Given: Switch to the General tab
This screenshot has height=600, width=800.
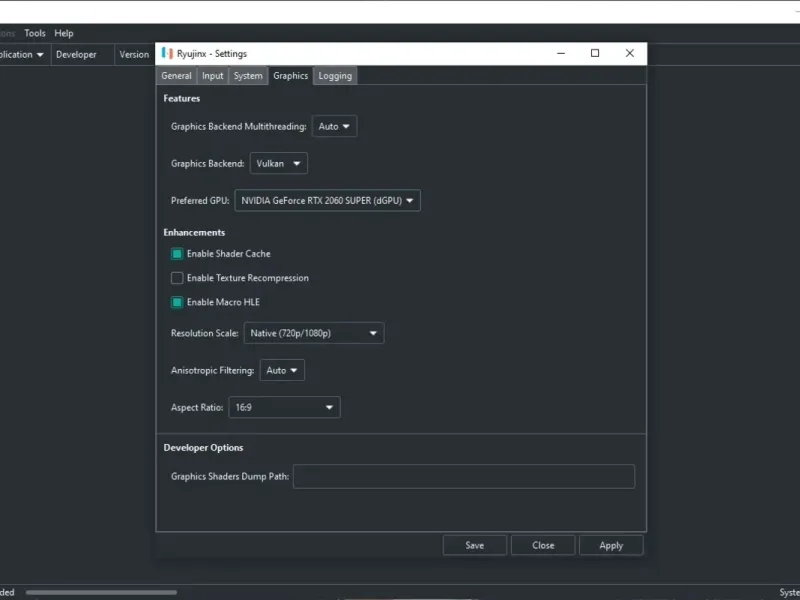Looking at the screenshot, I should pos(176,76).
